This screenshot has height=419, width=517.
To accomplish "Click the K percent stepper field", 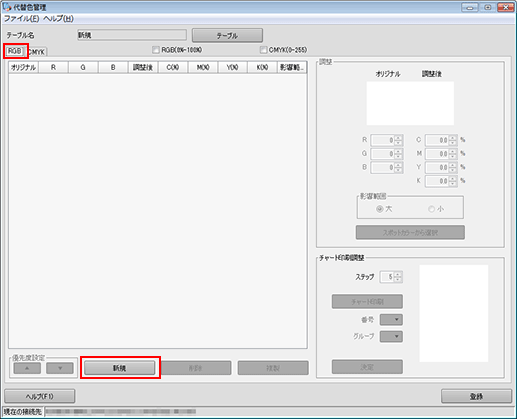I will tap(441, 181).
